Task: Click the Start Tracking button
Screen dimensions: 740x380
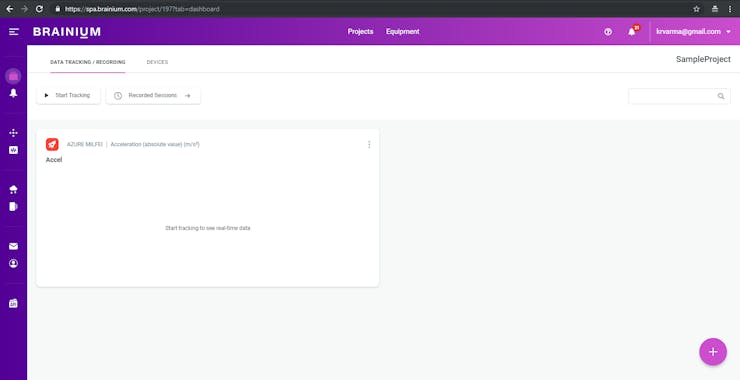Action: click(68, 95)
